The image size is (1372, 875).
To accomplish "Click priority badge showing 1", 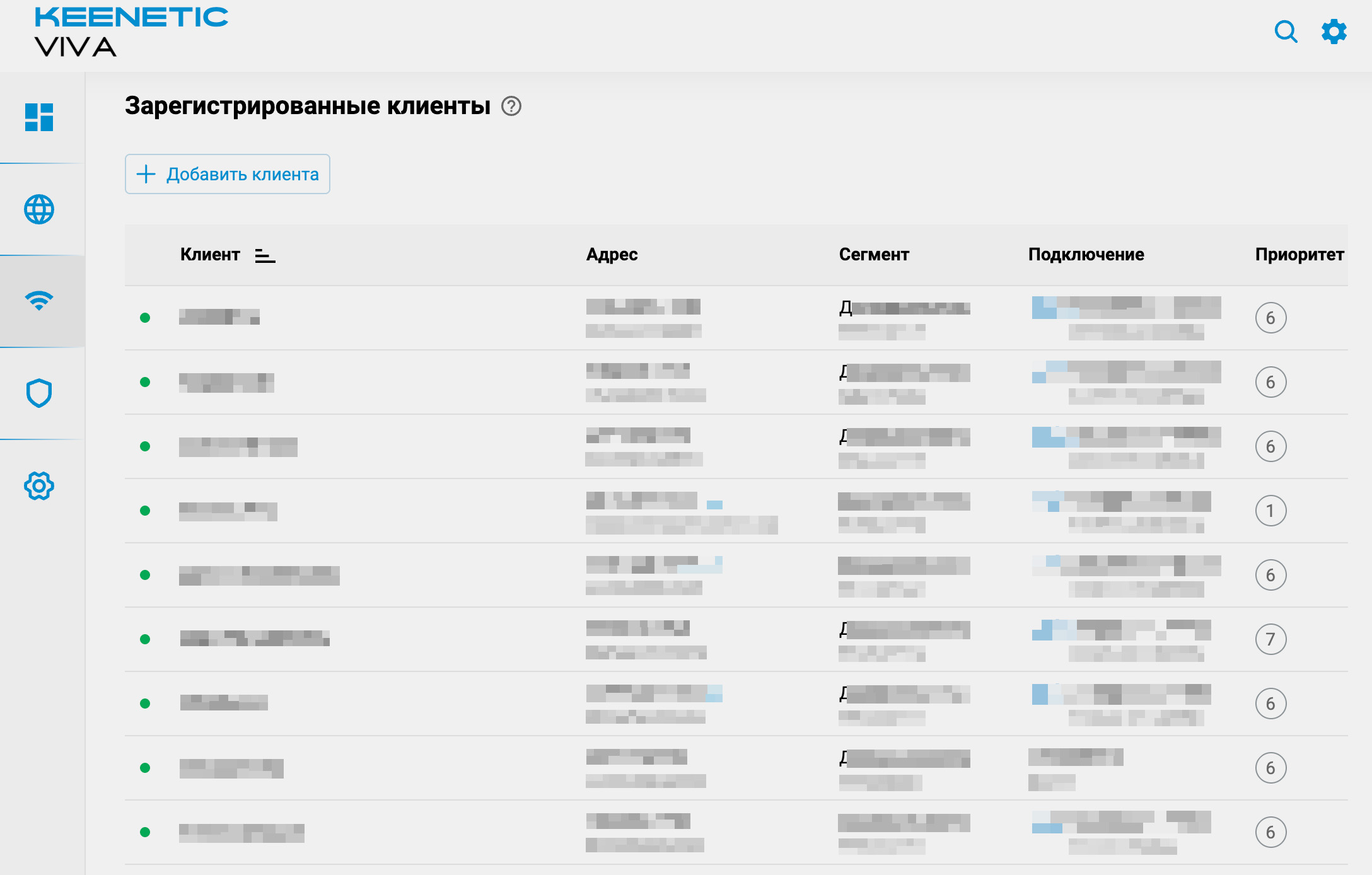I will coord(1270,511).
